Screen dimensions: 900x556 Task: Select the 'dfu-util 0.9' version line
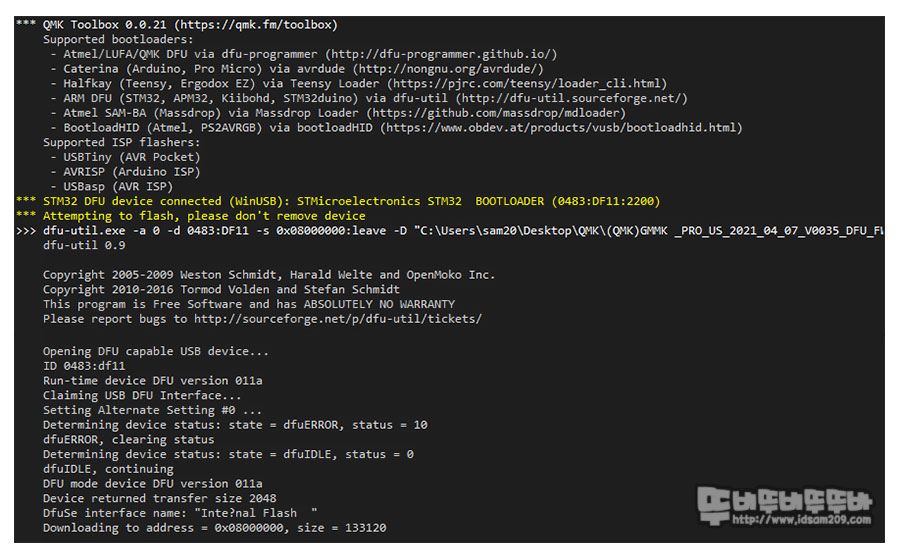[84, 246]
